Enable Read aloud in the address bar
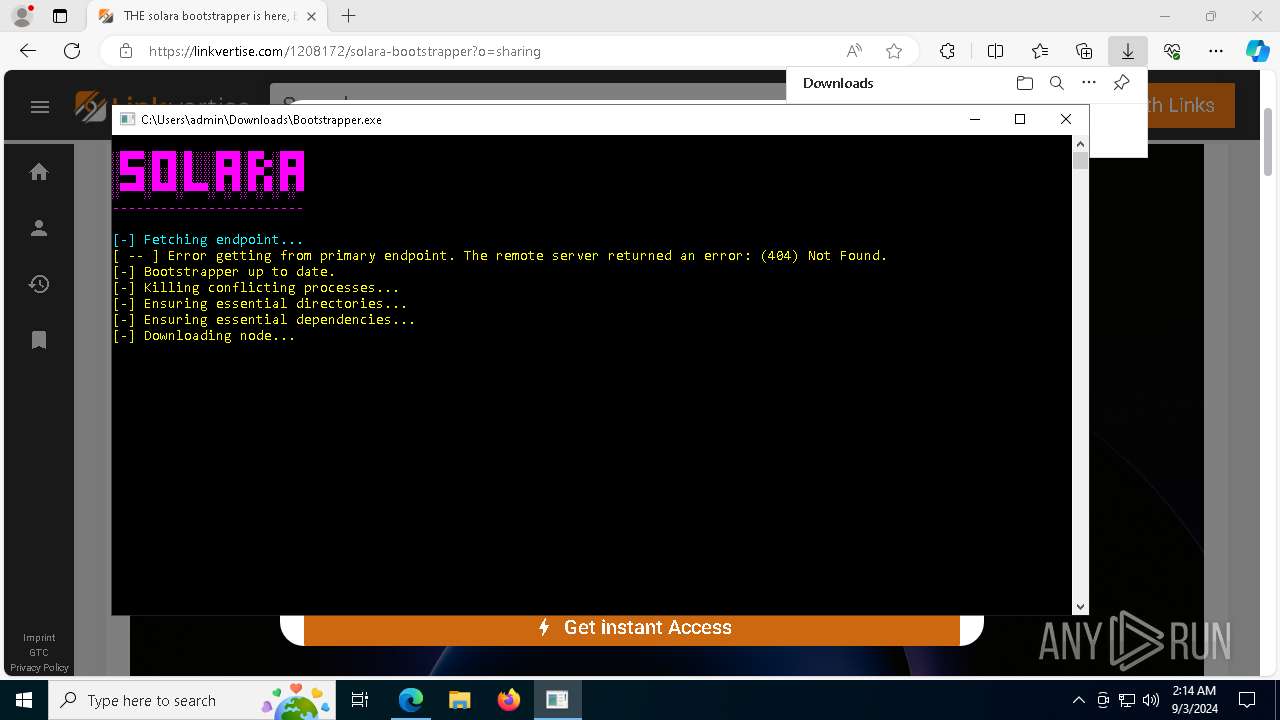The width and height of the screenshot is (1280, 720). pos(854,51)
